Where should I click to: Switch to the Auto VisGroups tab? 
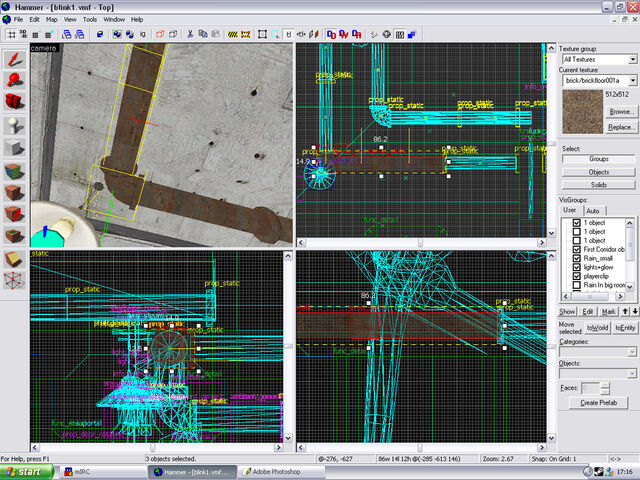593,211
